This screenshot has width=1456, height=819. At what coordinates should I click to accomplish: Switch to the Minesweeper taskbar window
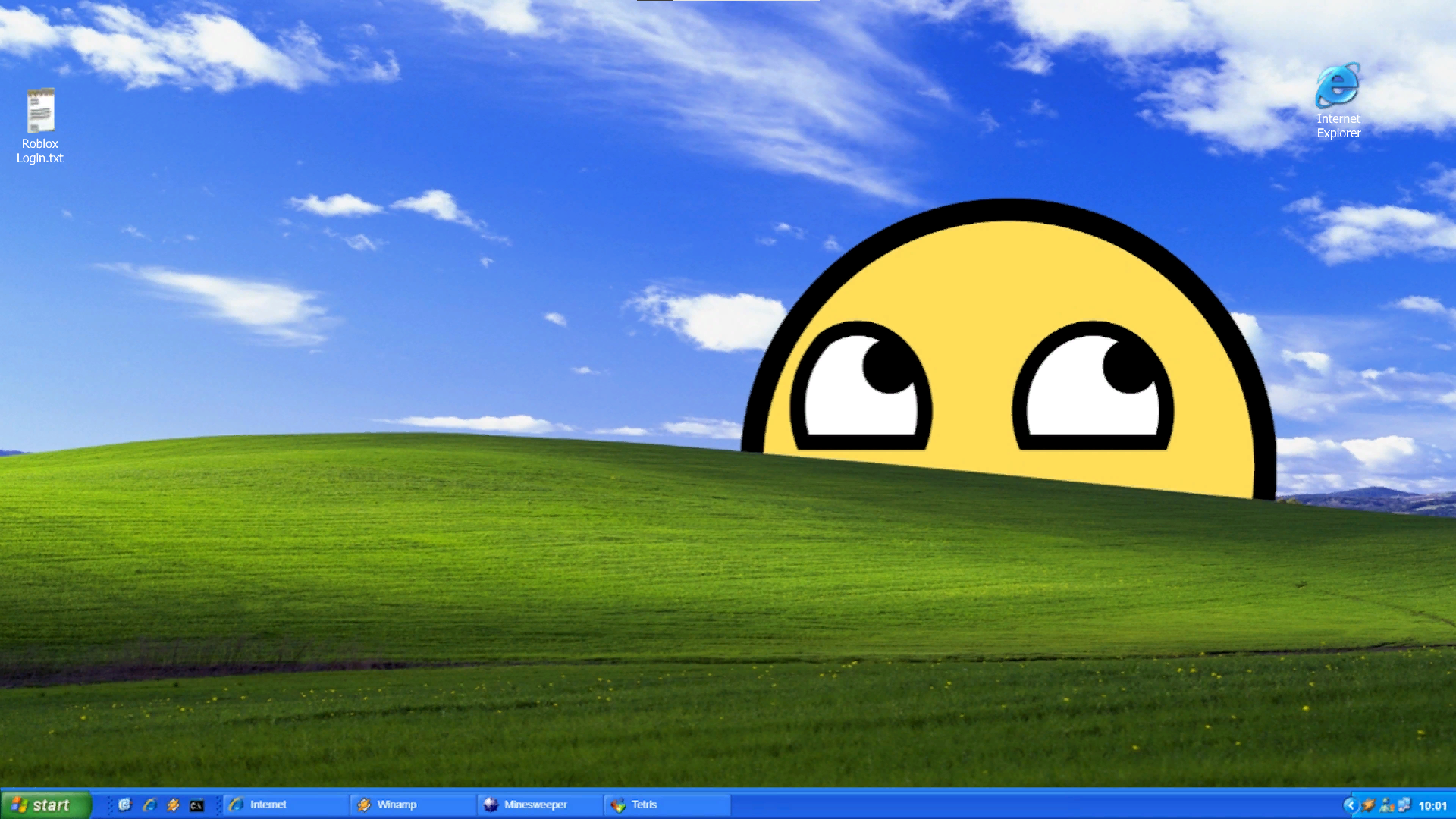[x=541, y=805]
